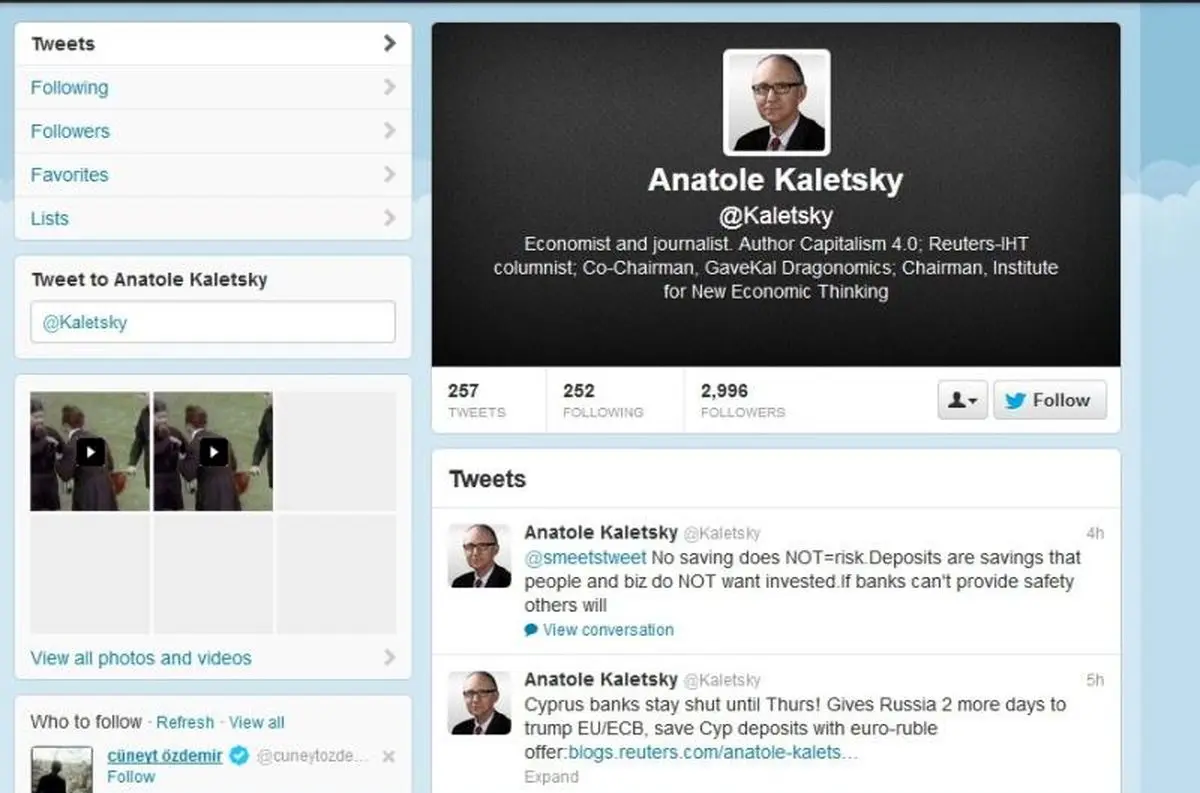This screenshot has height=793, width=1200.
Task: Refresh the Who to follow suggestions
Action: pyautogui.click(x=185, y=722)
